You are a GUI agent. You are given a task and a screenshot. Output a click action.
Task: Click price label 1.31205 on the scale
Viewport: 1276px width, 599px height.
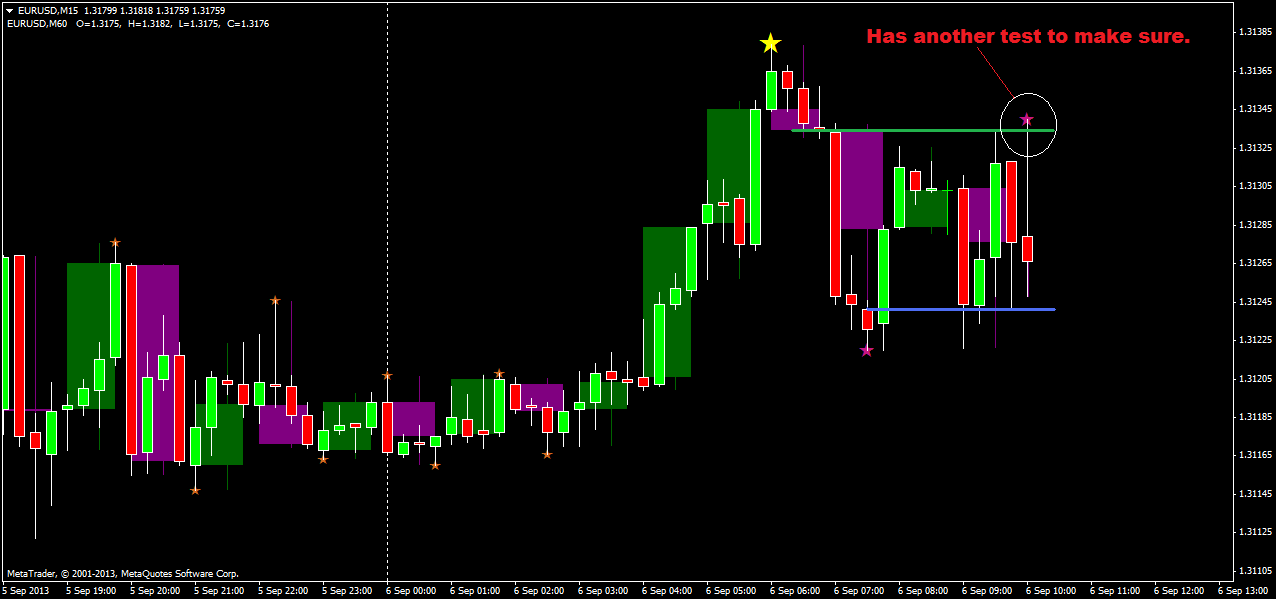click(1254, 379)
